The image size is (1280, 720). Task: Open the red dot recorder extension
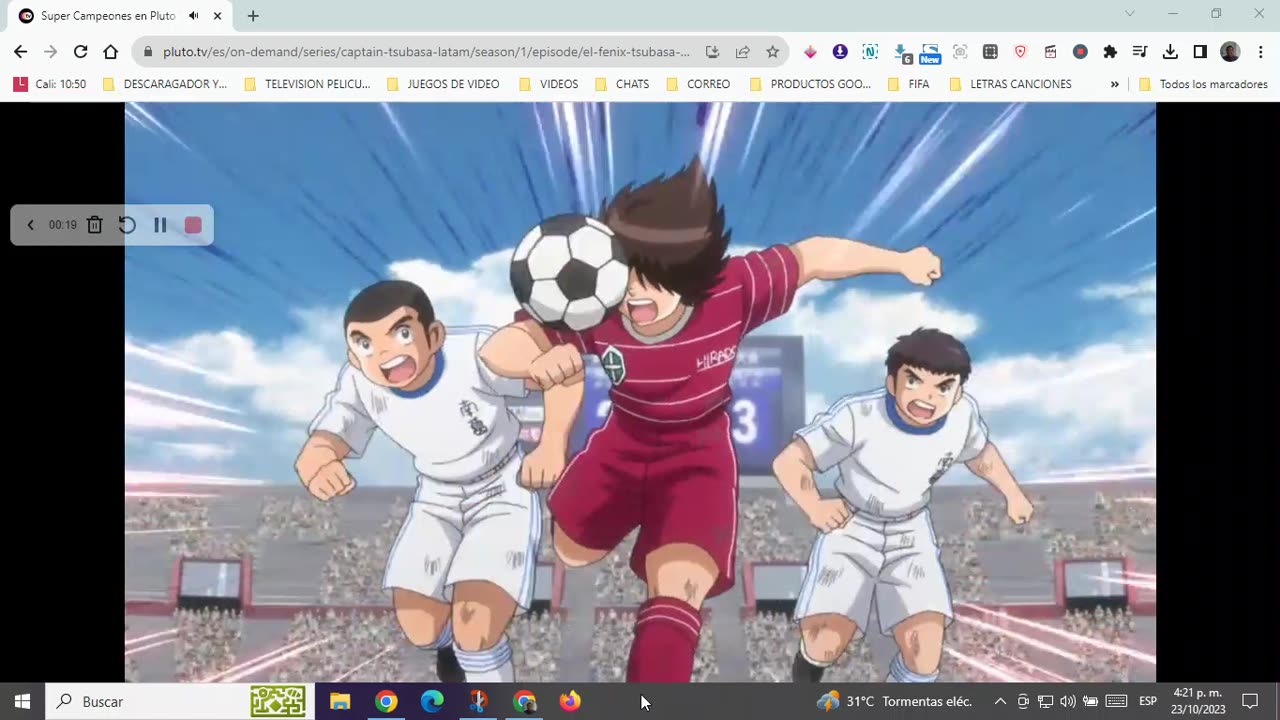coord(1080,52)
